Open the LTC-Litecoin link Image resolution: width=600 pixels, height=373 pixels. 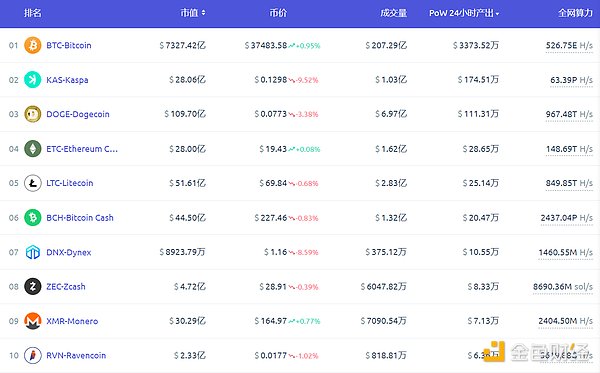(x=70, y=183)
